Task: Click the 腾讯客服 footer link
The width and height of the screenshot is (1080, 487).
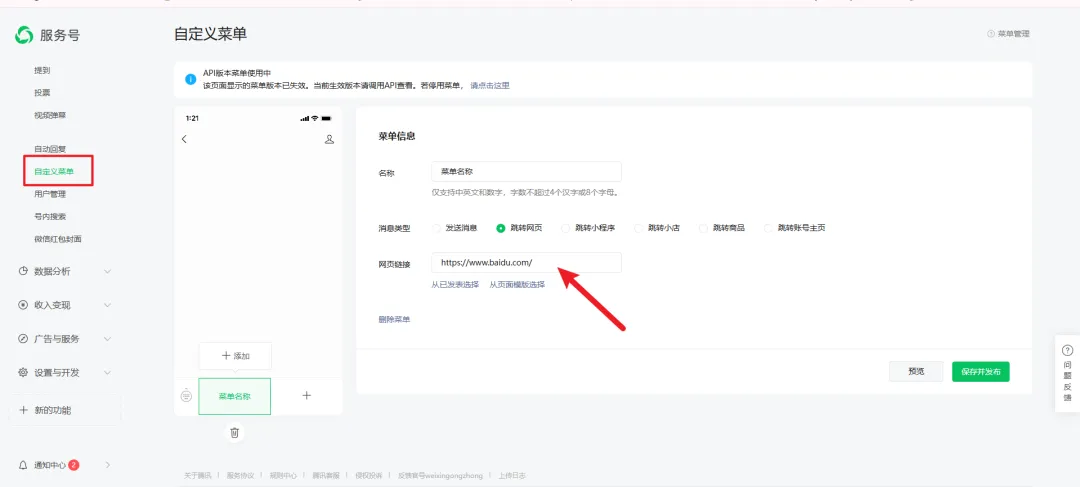Action: pyautogui.click(x=326, y=475)
